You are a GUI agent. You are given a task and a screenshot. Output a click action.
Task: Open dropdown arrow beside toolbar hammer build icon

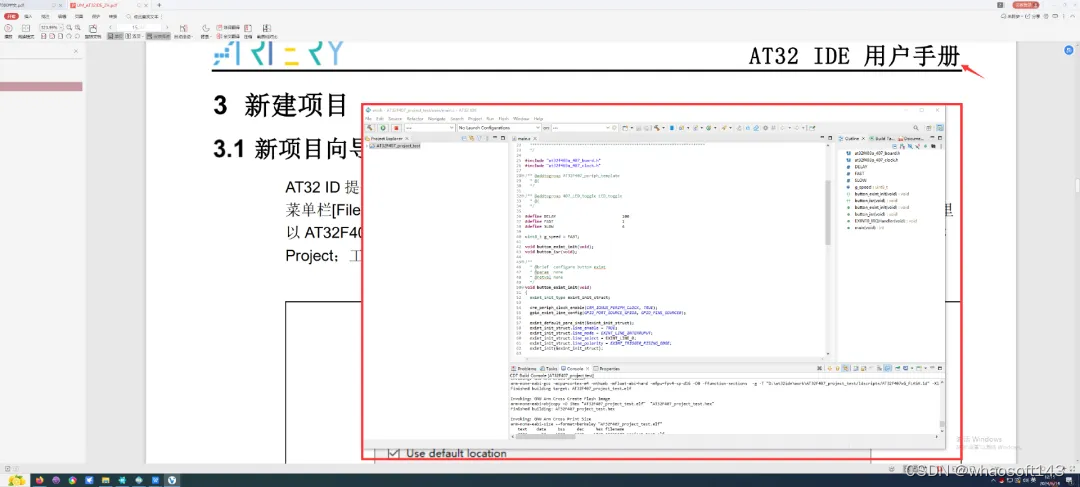[663, 127]
